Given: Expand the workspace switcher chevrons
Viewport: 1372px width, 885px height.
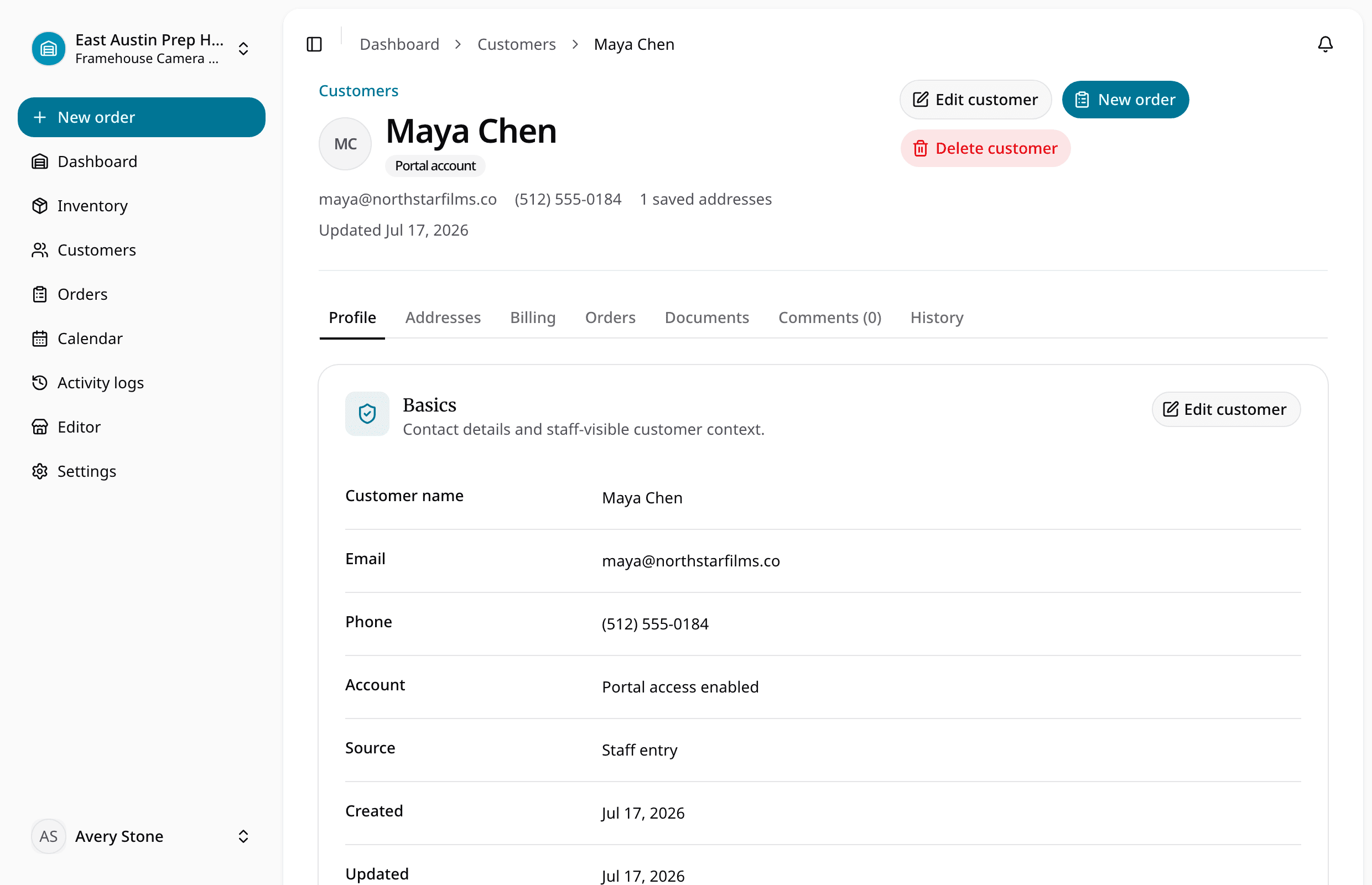Looking at the screenshot, I should pyautogui.click(x=243, y=49).
